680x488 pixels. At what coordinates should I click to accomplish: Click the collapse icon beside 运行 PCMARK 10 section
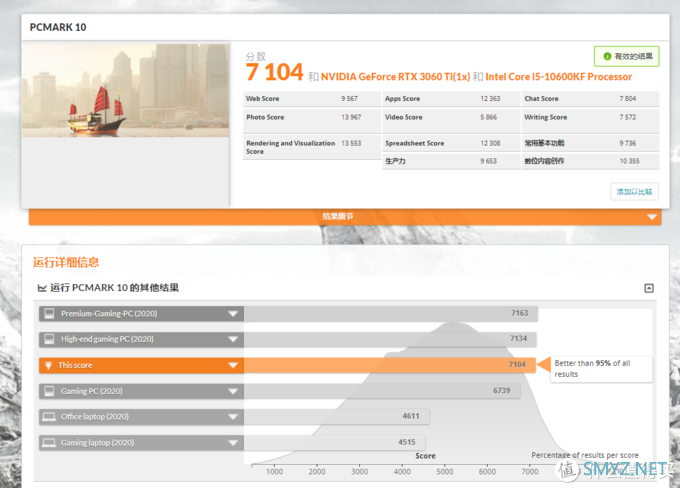tap(649, 288)
